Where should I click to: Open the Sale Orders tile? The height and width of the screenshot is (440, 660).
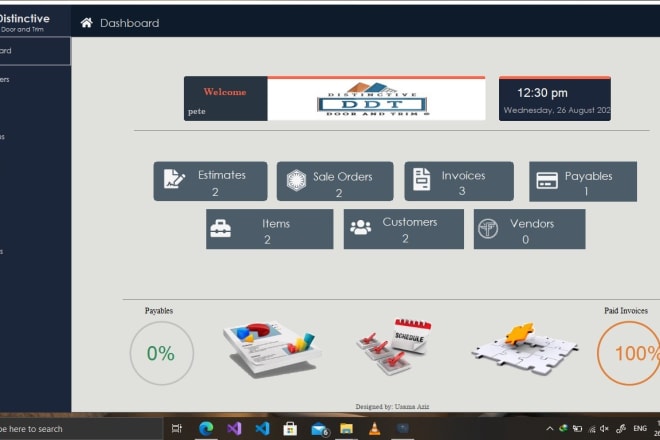(335, 181)
